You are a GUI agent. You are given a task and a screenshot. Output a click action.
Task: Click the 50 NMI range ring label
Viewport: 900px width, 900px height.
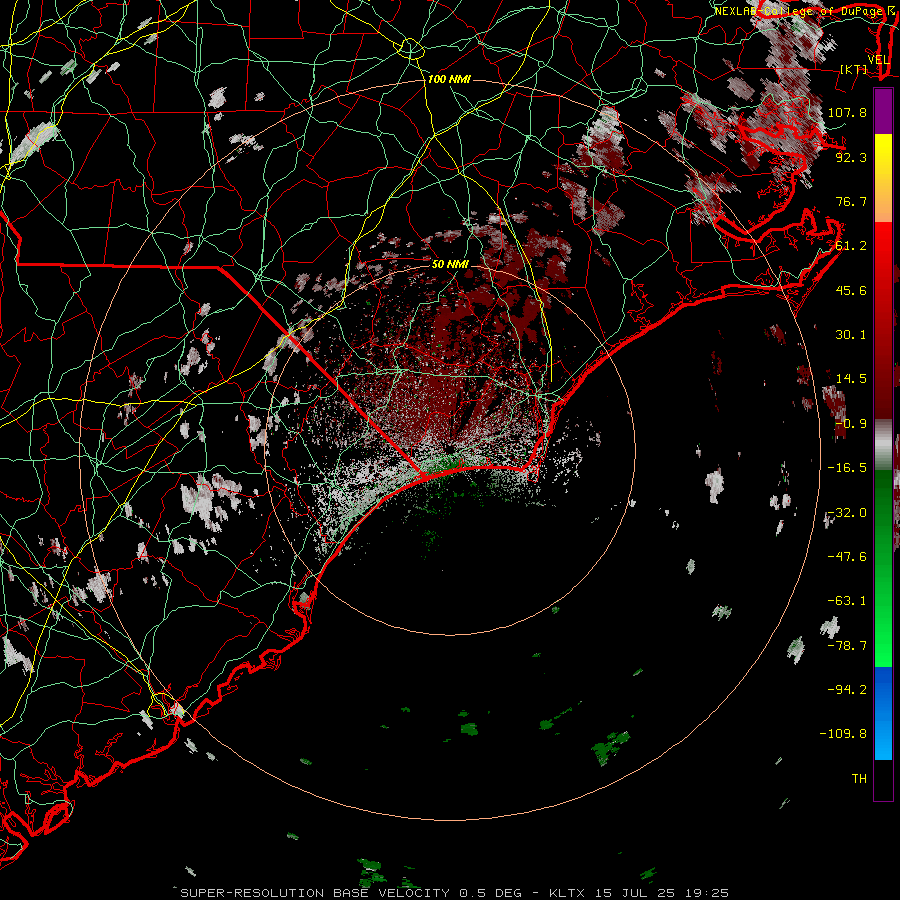click(450, 264)
